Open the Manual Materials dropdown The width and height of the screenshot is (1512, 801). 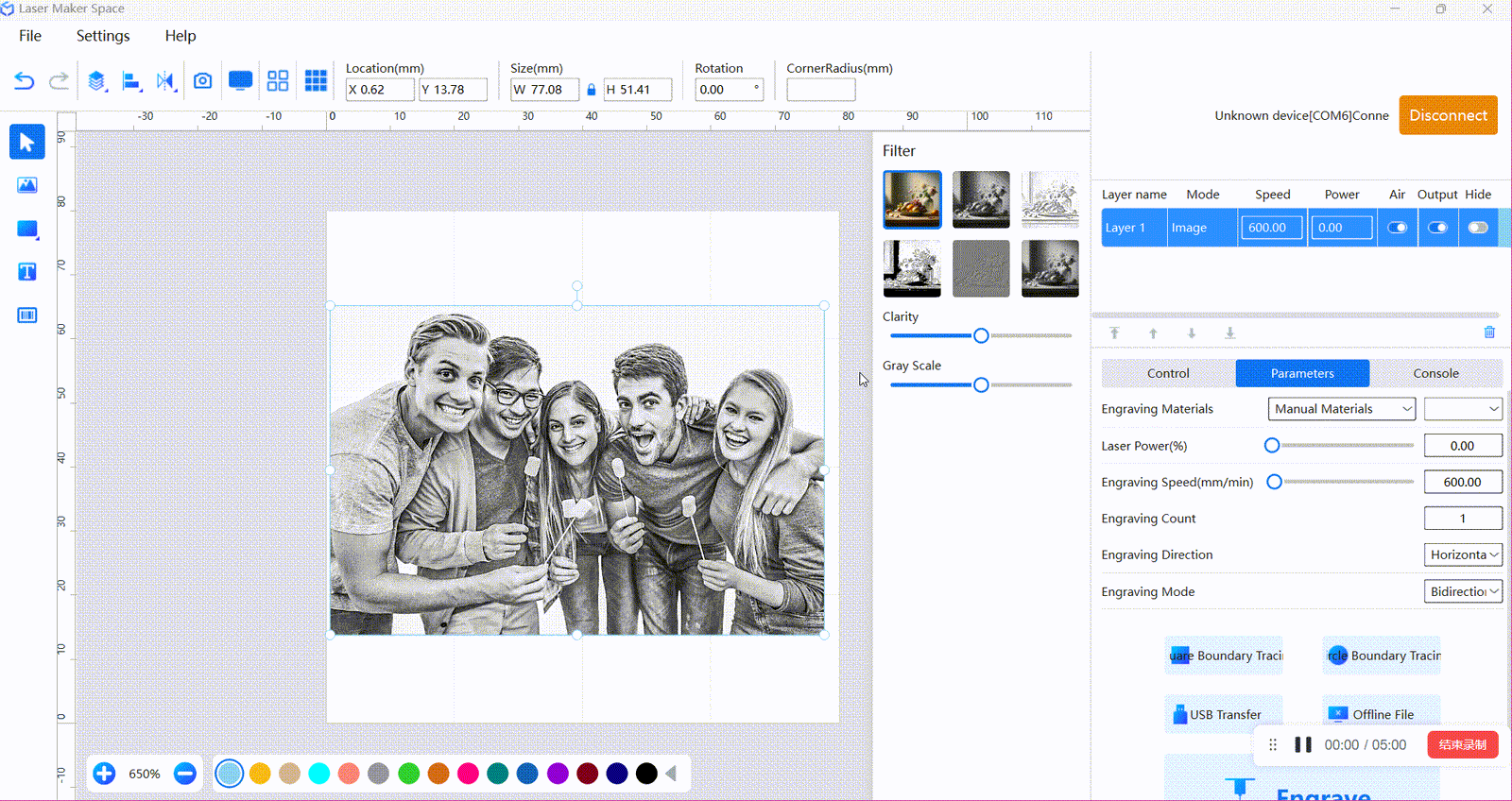tap(1342, 409)
